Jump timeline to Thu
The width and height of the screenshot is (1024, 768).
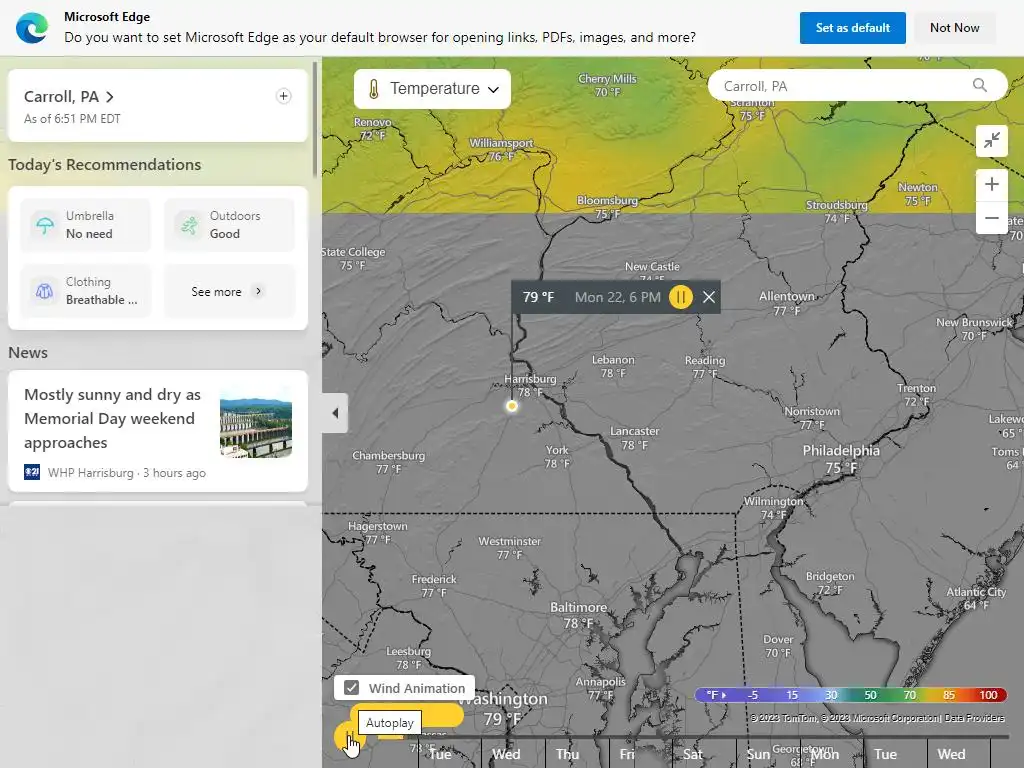[x=568, y=754]
